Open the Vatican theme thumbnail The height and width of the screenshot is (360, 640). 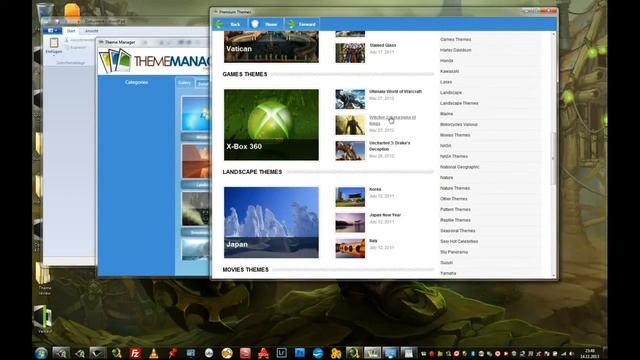pos(271,47)
